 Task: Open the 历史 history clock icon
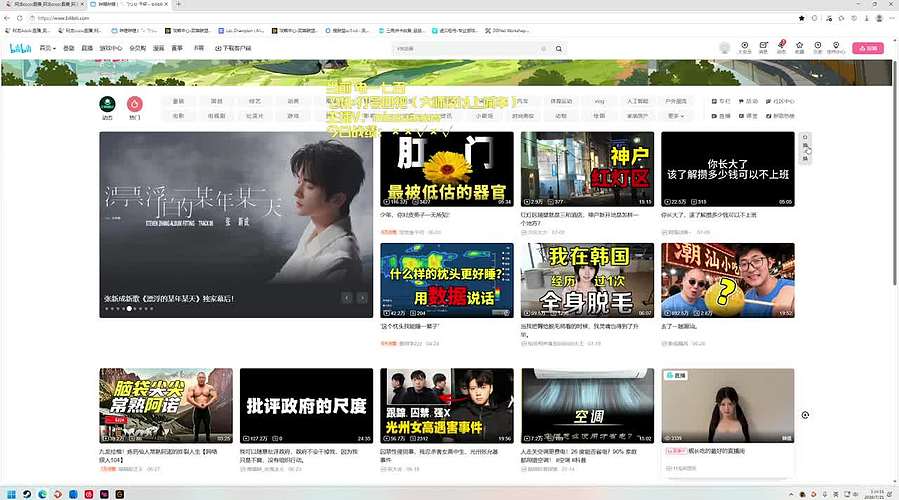pos(818,45)
